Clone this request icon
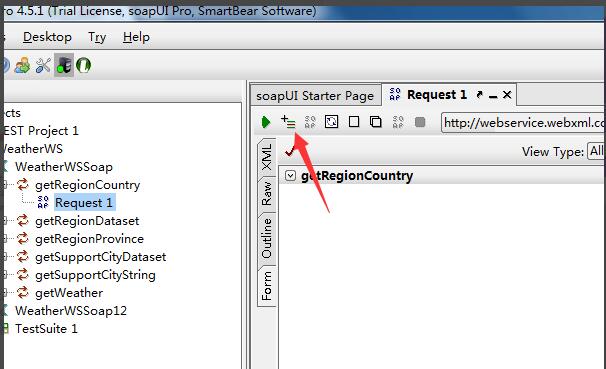Image resolution: width=606 pixels, height=369 pixels. click(x=376, y=122)
